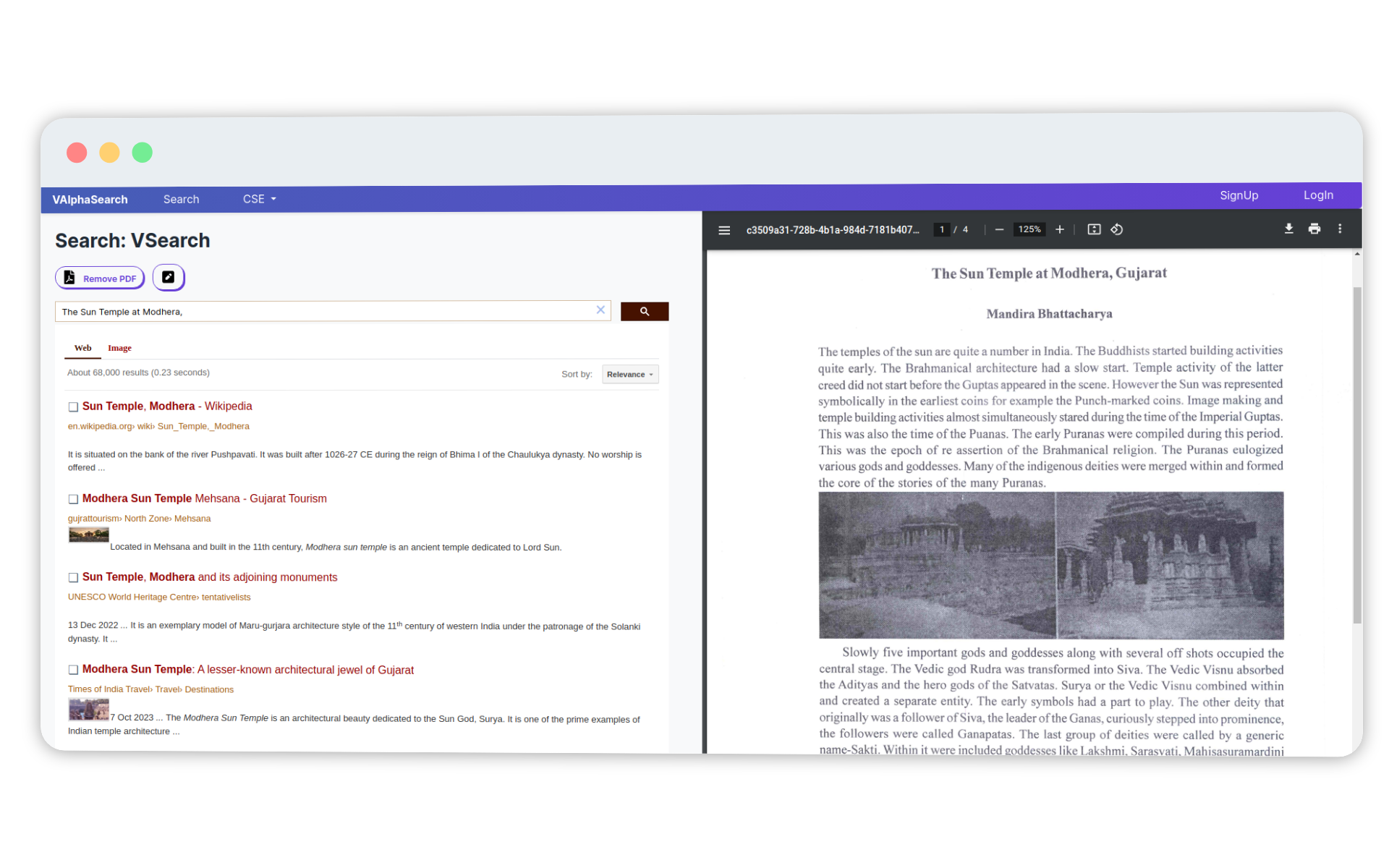Activate fit-to-page view in PDF viewer

pyautogui.click(x=1094, y=229)
